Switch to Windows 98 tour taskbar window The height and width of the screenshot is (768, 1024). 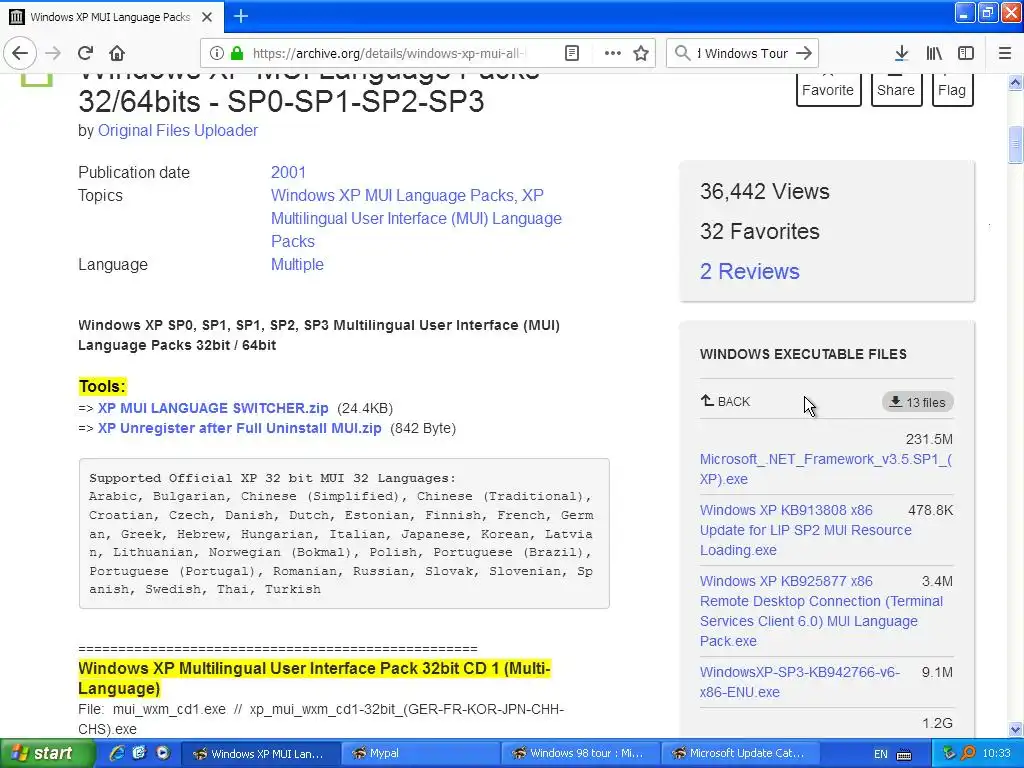click(x=581, y=754)
